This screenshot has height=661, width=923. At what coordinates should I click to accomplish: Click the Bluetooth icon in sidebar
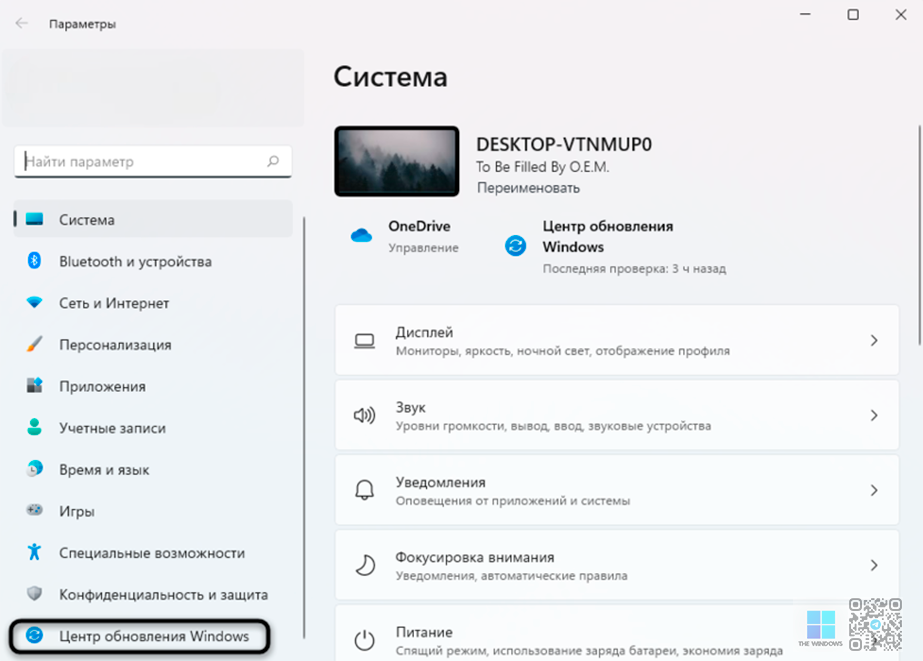[x=34, y=261]
